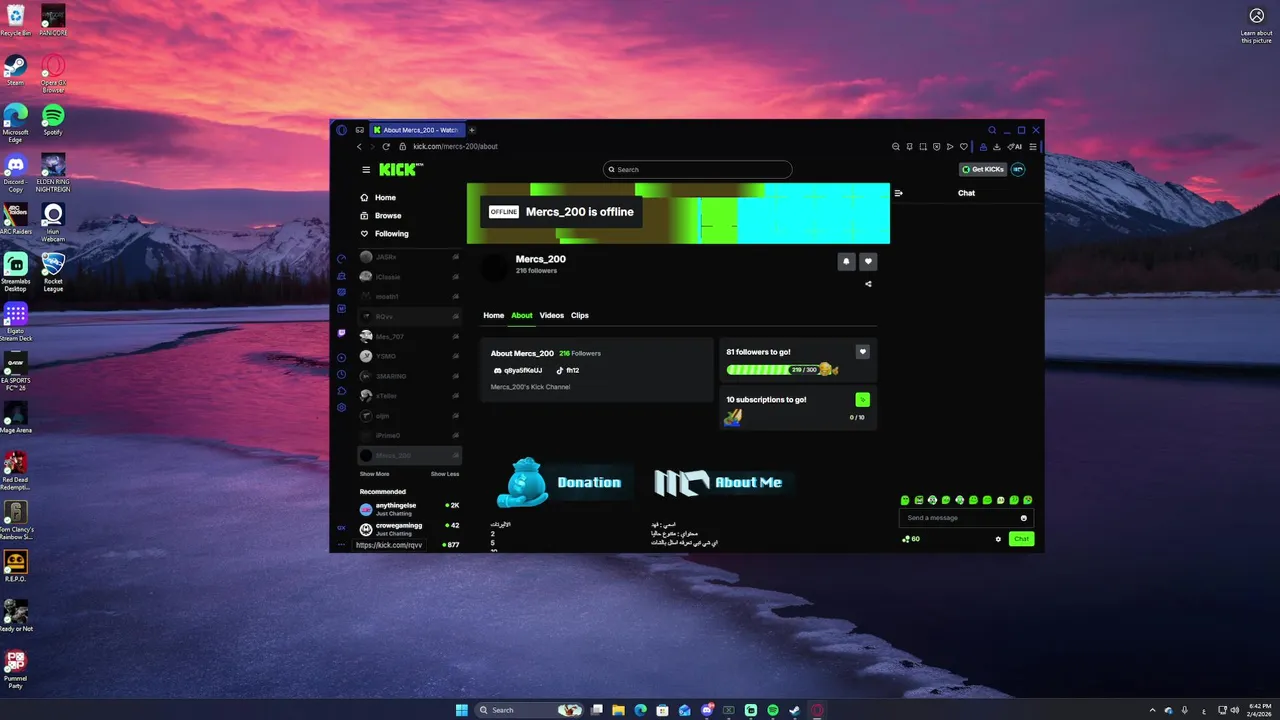Viewport: 1280px width, 720px height.
Task: Open recommended channel anythingelse
Action: tap(410, 509)
